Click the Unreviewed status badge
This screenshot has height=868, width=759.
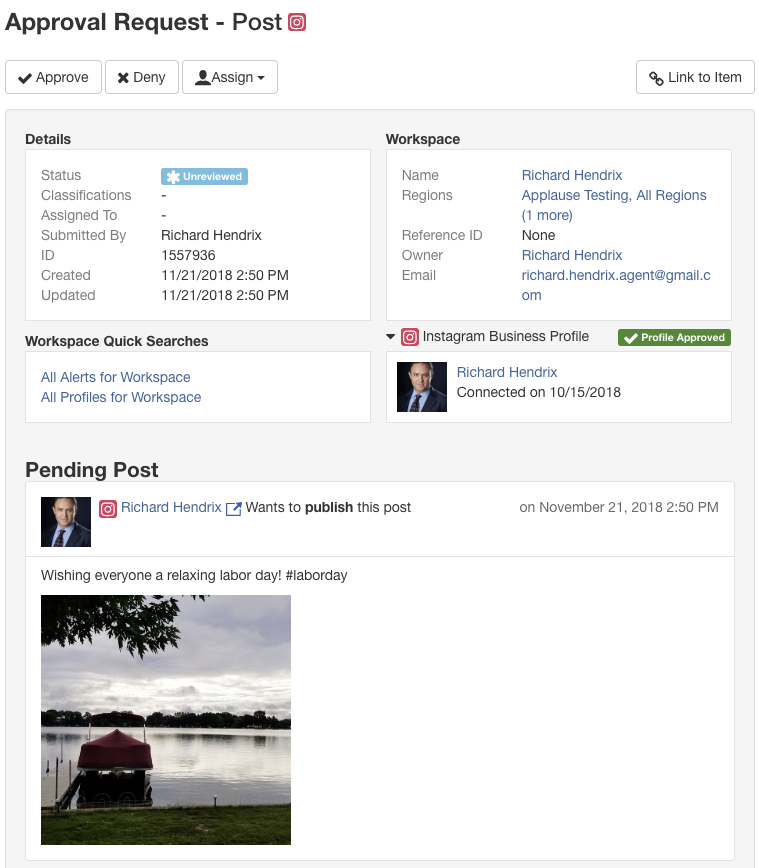coord(204,177)
